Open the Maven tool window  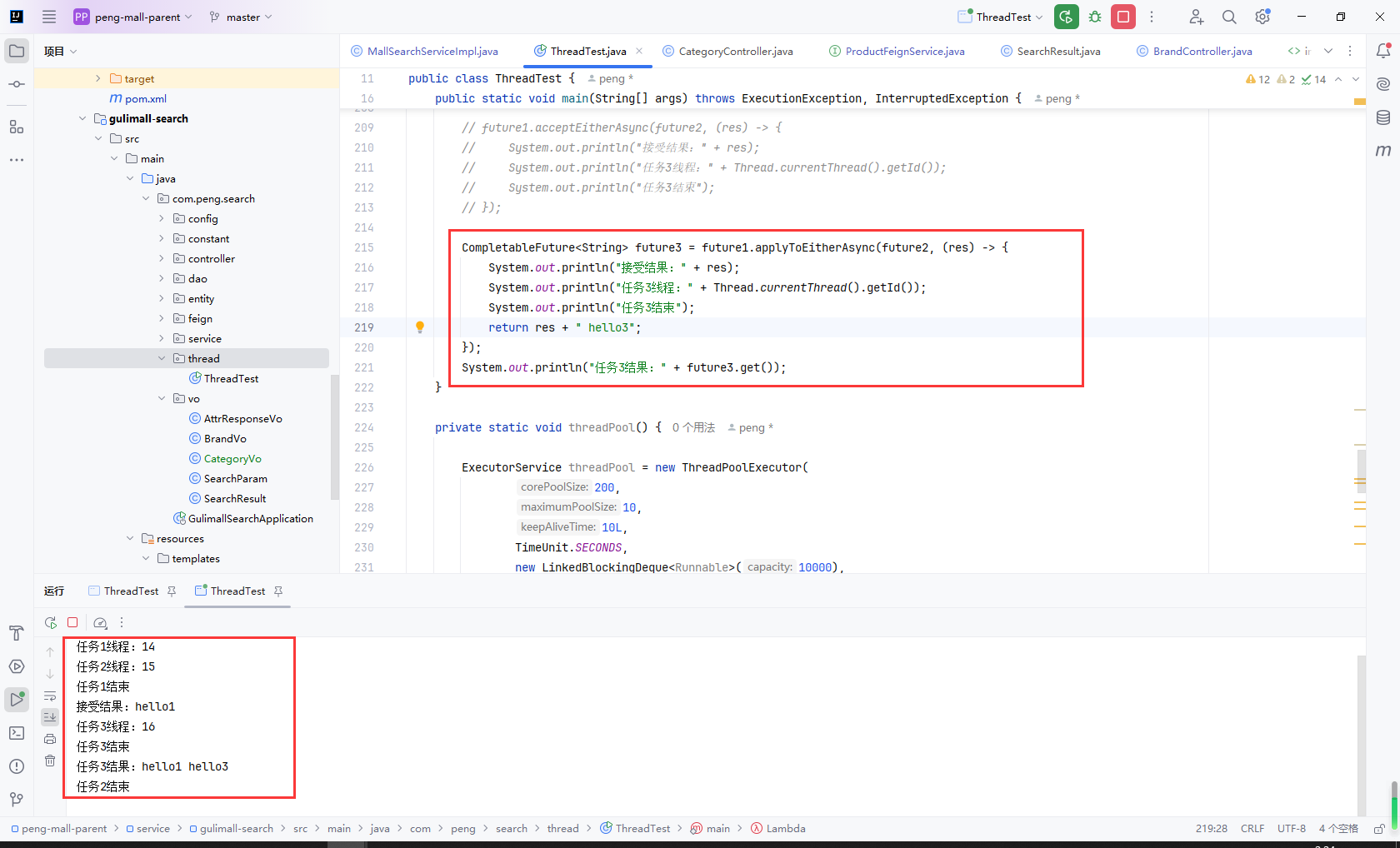1383,151
